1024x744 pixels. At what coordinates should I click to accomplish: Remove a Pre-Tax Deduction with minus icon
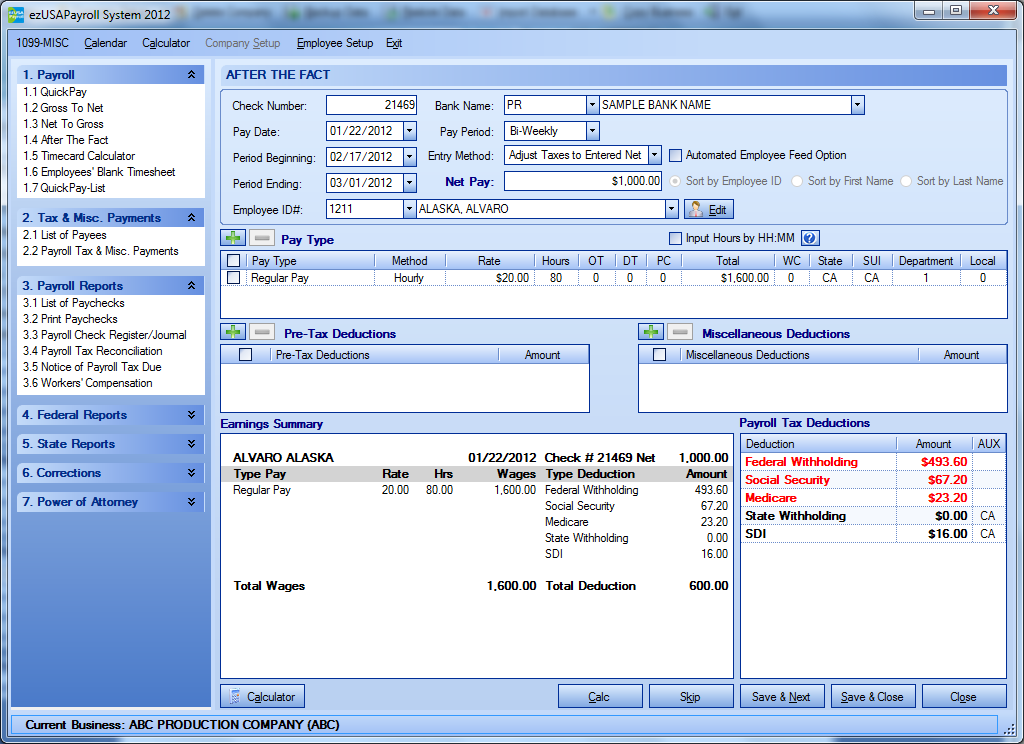(260, 332)
